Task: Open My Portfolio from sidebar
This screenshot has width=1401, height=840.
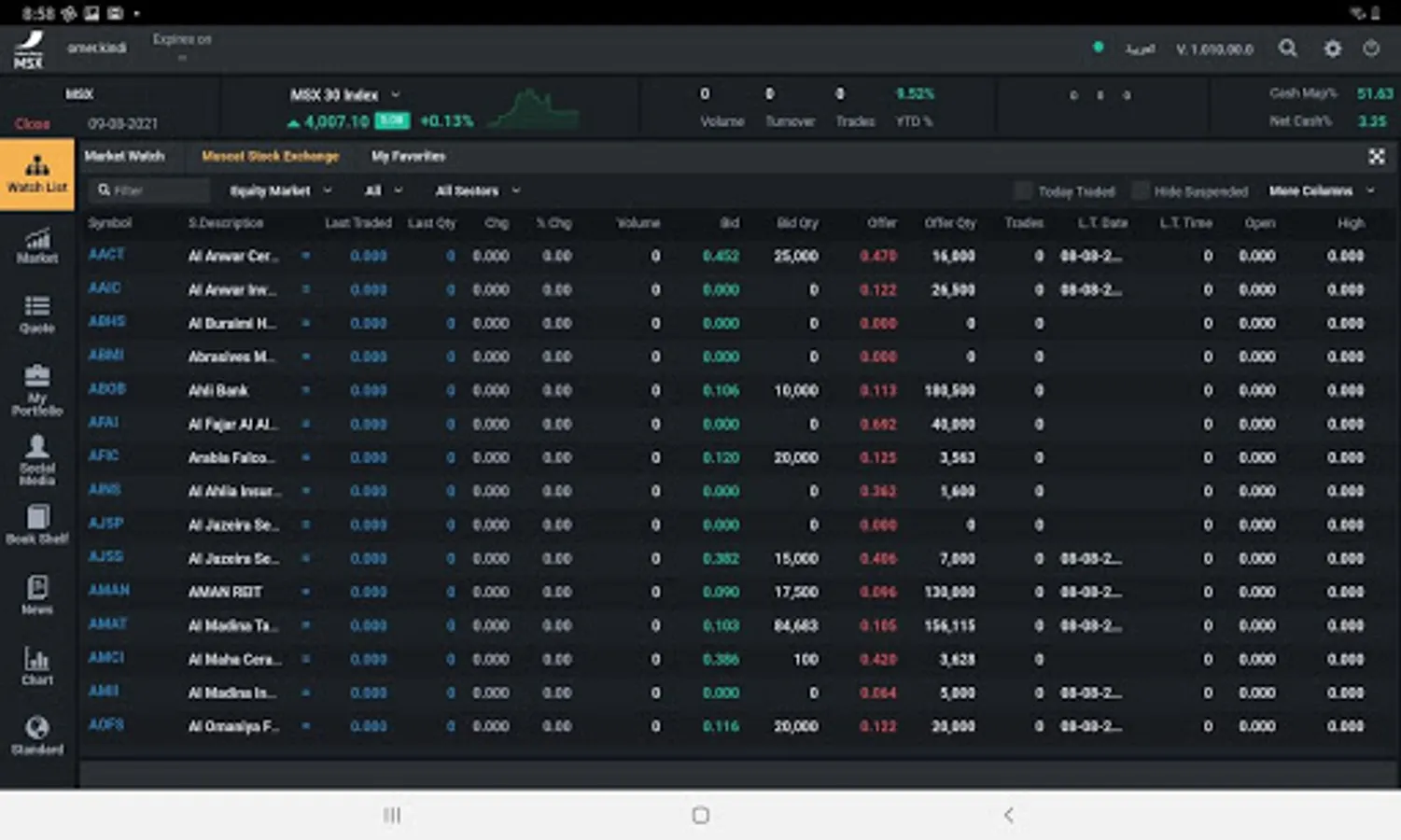Action: (x=36, y=389)
